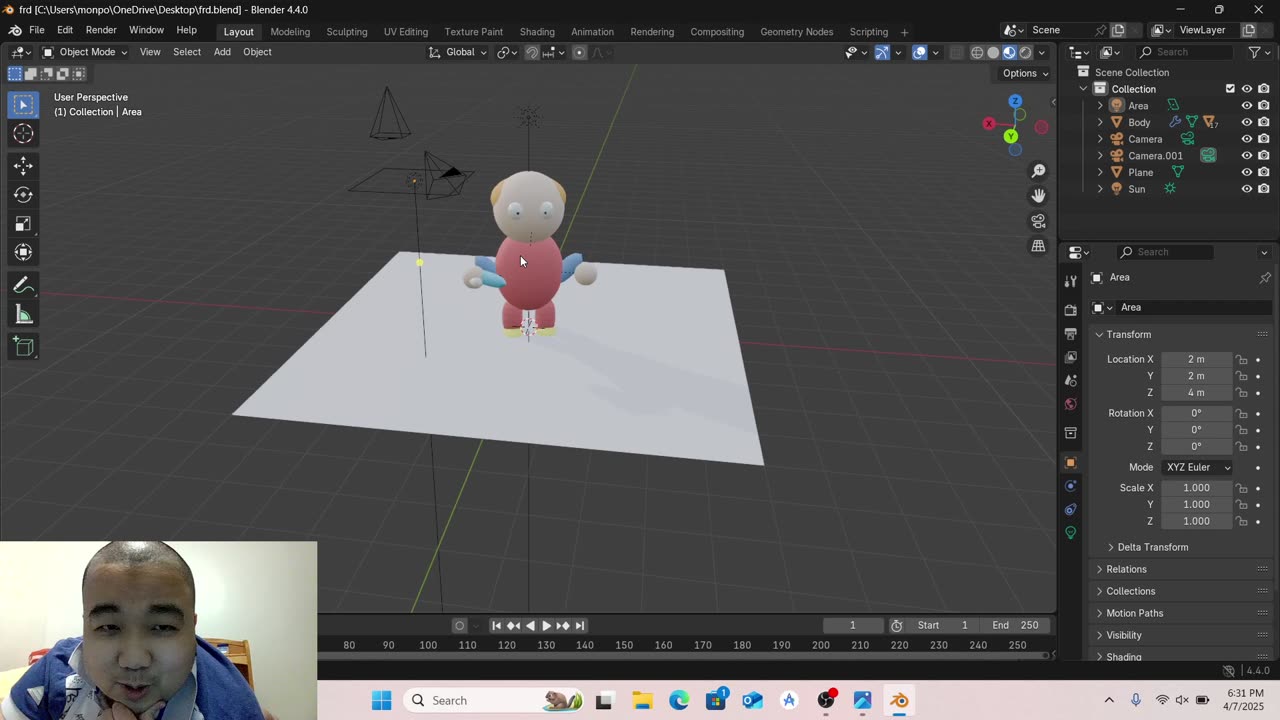Hide the Body object in viewport
1280x720 pixels.
click(x=1246, y=122)
